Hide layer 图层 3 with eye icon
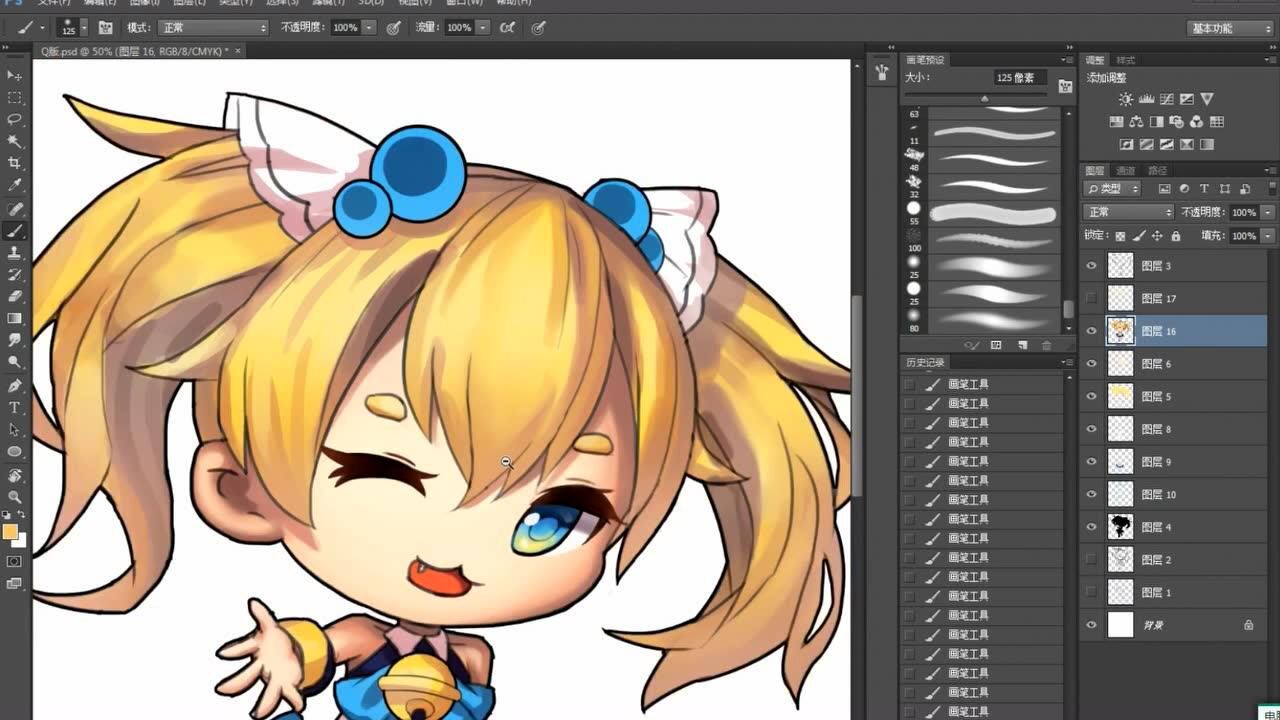Viewport: 1280px width, 720px height. [x=1091, y=266]
